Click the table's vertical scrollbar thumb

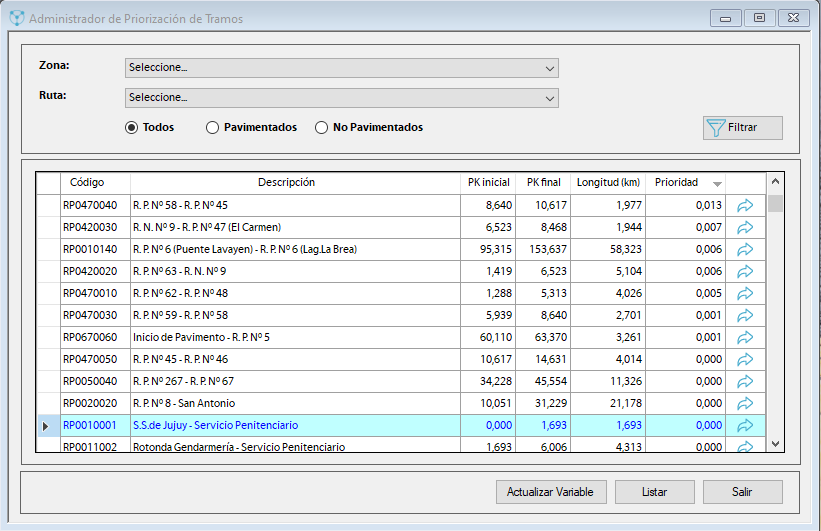tap(775, 204)
